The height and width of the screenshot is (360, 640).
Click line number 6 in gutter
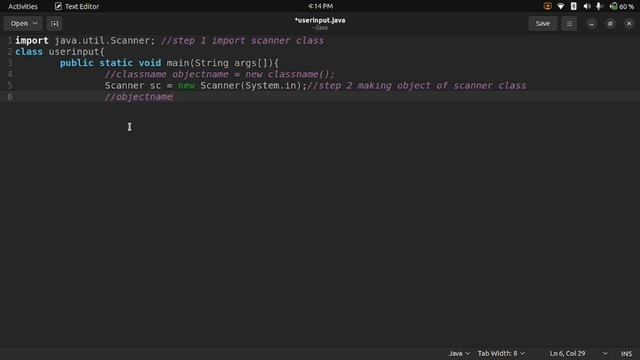10,97
